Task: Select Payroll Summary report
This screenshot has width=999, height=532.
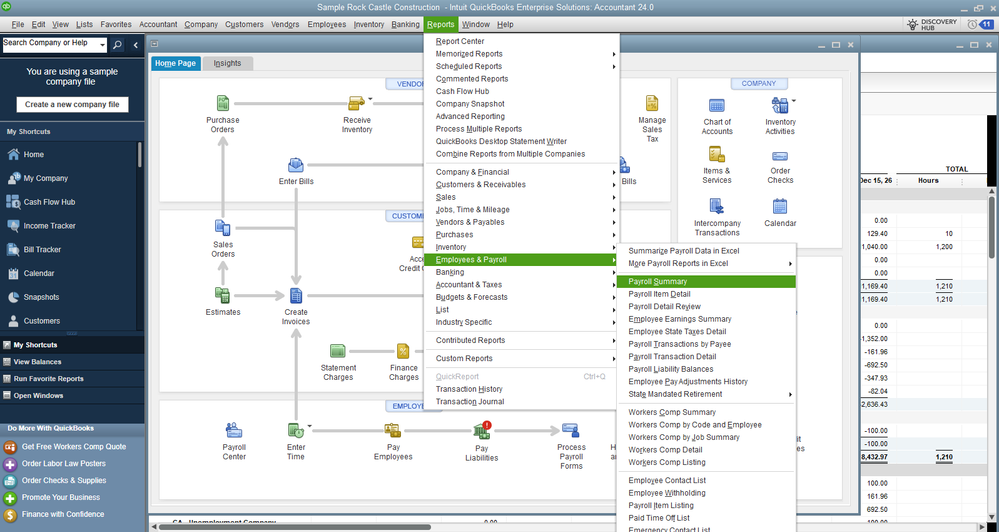Action: 706,282
